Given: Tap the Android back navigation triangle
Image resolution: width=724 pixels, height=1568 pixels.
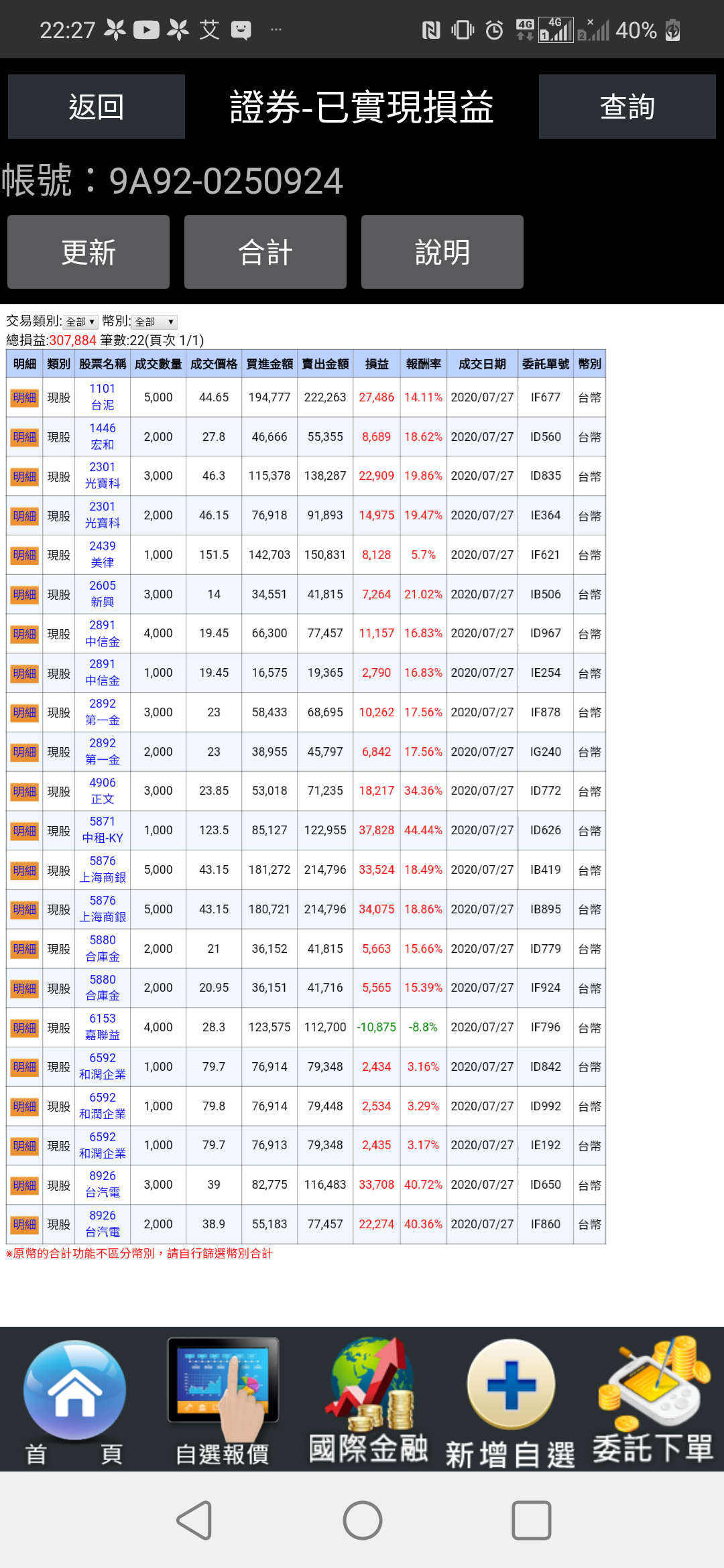Looking at the screenshot, I should (x=194, y=1520).
